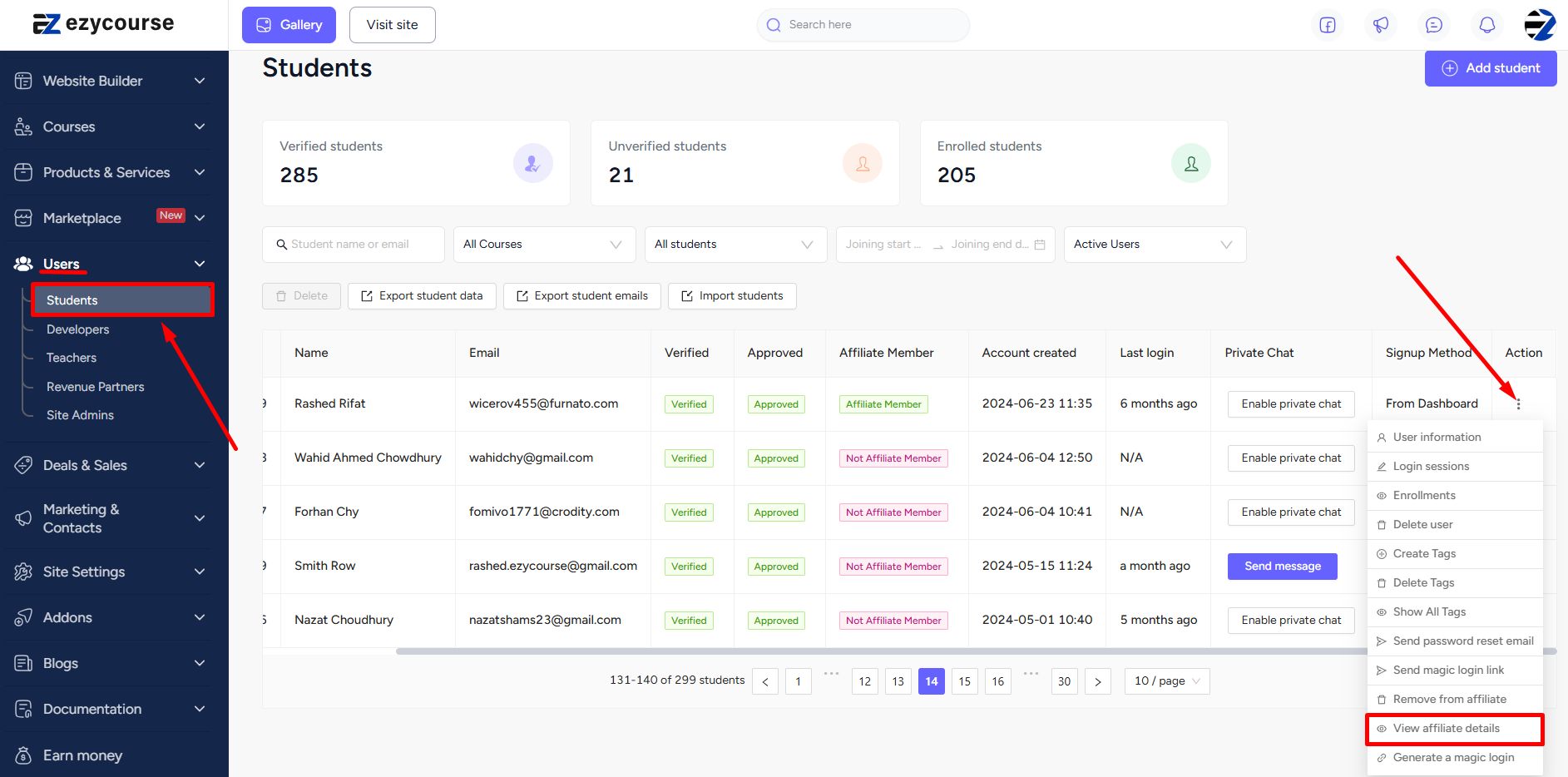This screenshot has height=777, width=1568.
Task: Open the chat messages icon
Action: point(1434,25)
